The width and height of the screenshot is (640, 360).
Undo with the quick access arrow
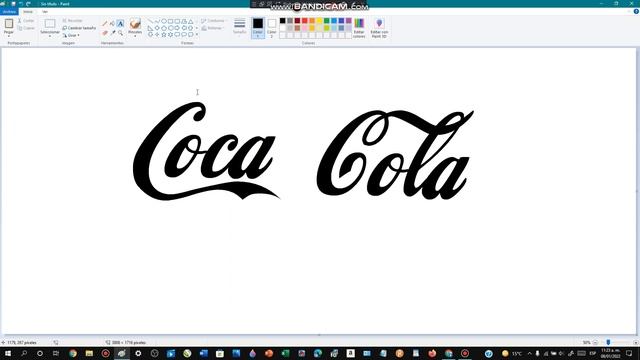[x=21, y=4]
